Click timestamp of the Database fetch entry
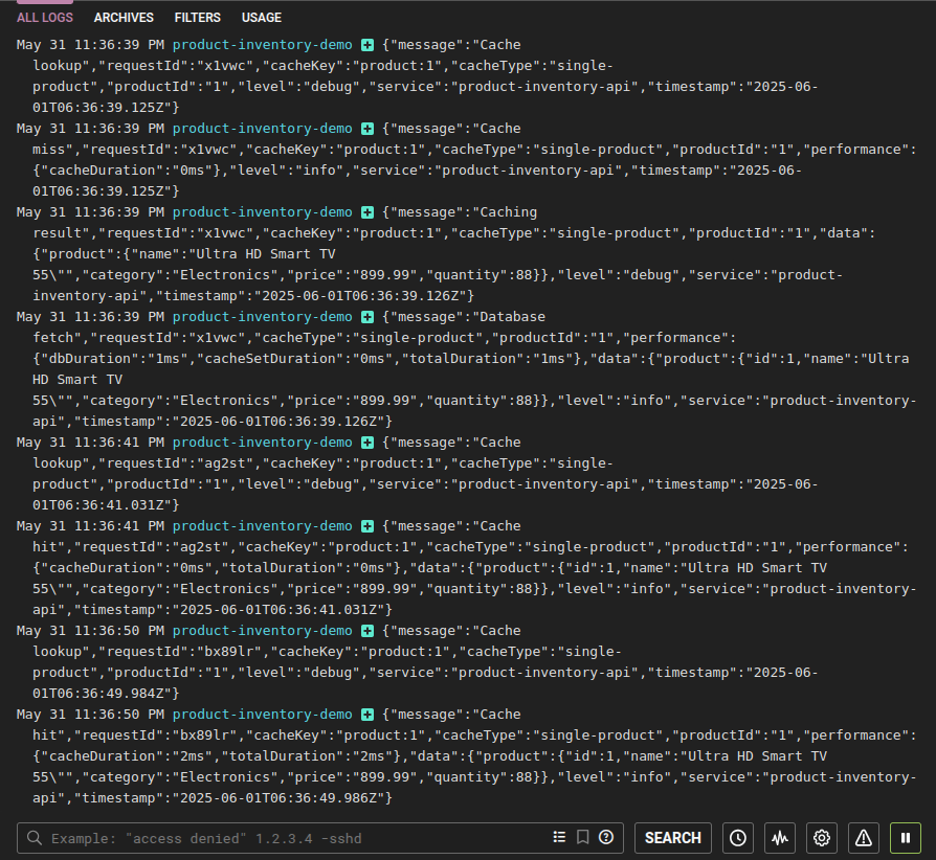Screen dimensions: 936x860 90,317
